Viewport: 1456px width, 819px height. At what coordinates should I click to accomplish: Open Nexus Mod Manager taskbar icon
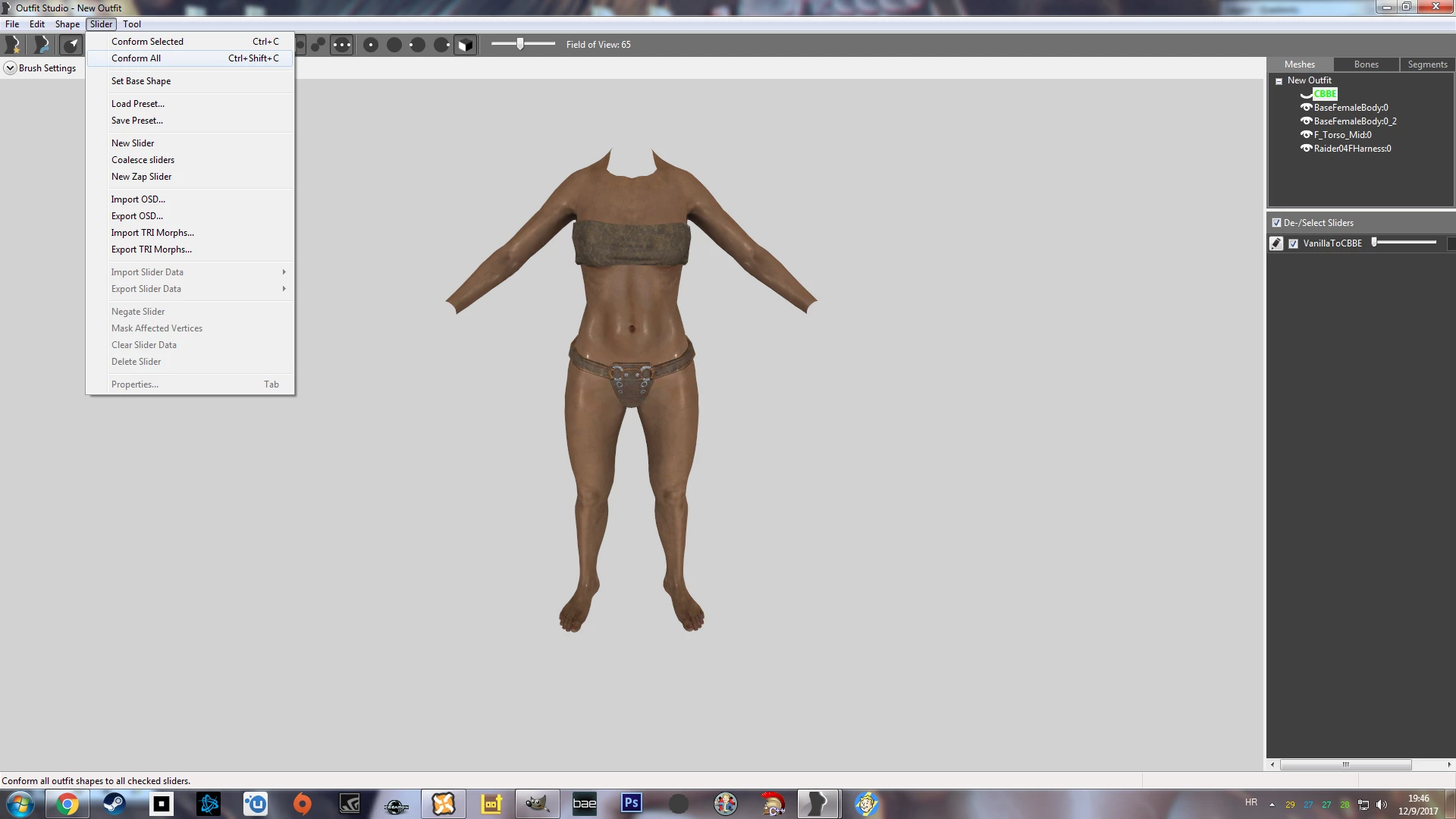click(x=444, y=804)
